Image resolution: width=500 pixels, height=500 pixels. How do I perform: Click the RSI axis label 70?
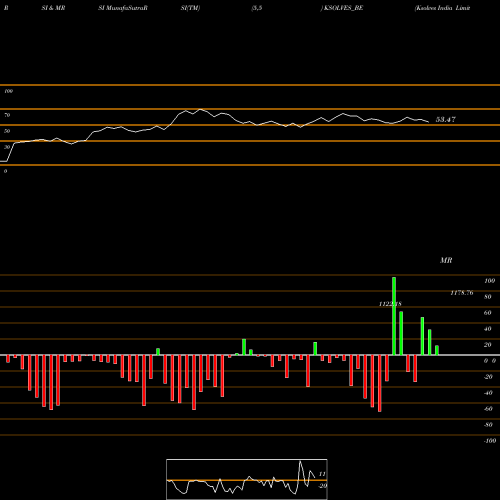click(x=7, y=115)
